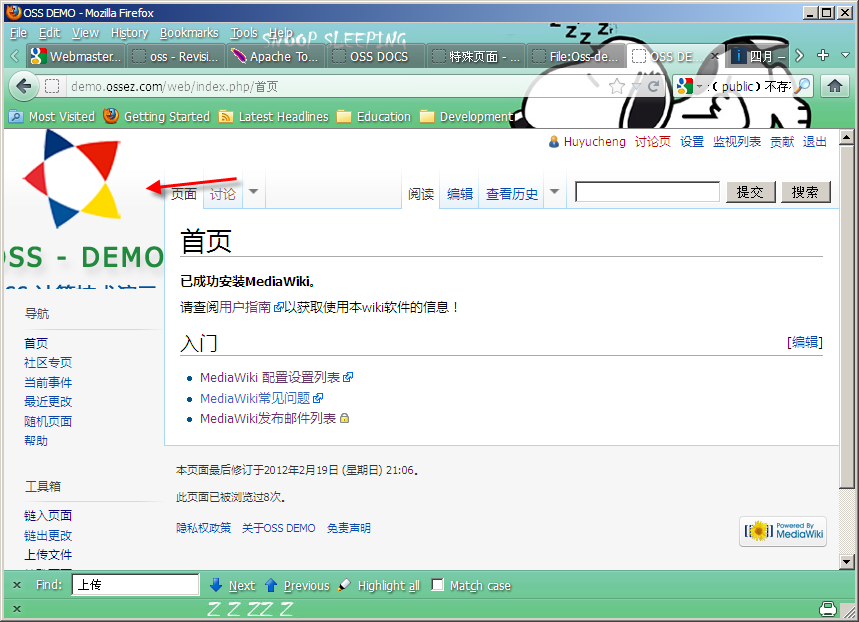859x622 pixels.
Task: Click the Find text input field
Action: tap(135, 584)
